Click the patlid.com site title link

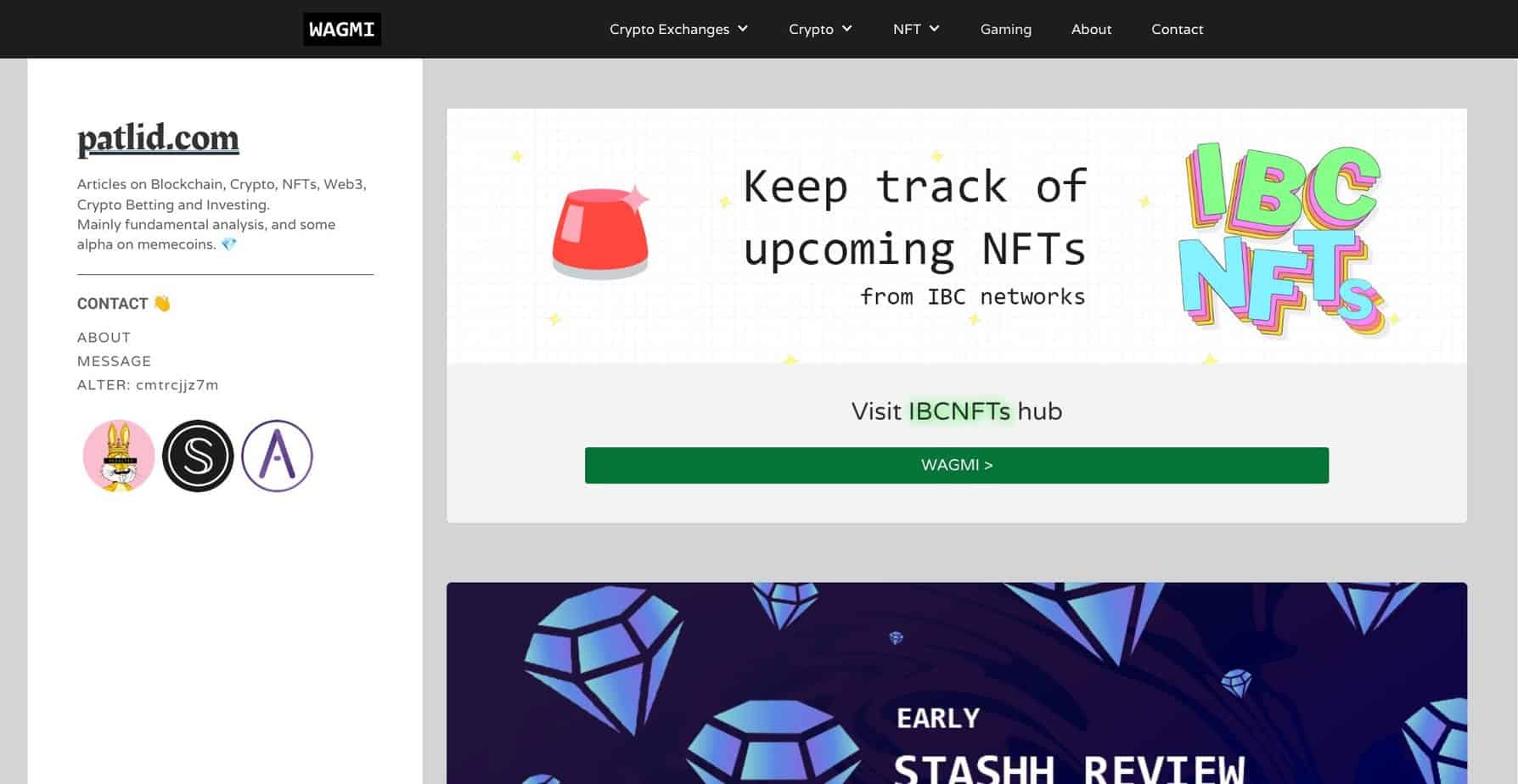[158, 138]
